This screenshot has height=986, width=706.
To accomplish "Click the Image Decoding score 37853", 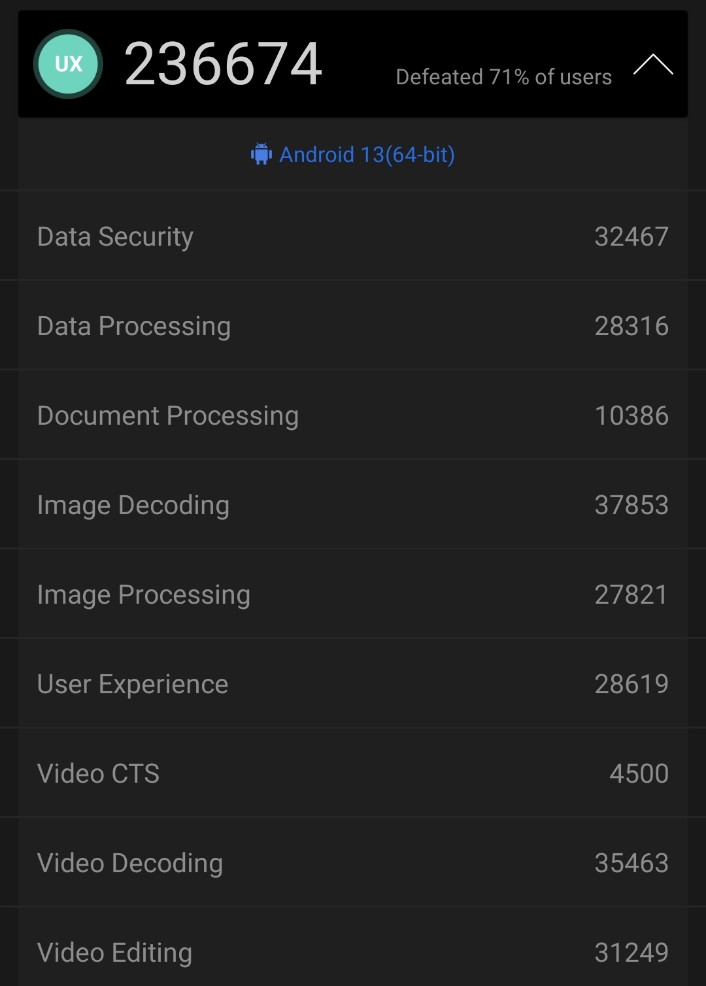I will coord(631,505).
